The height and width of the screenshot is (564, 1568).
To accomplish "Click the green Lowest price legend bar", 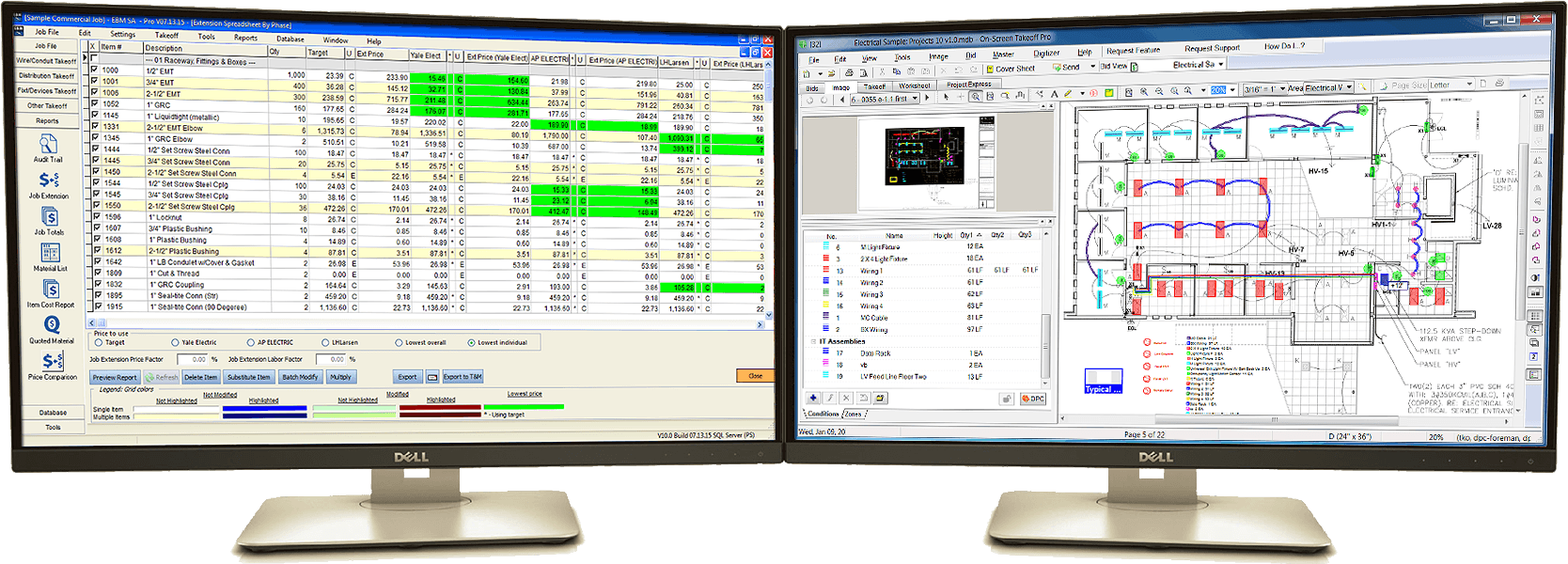I will click(x=524, y=407).
